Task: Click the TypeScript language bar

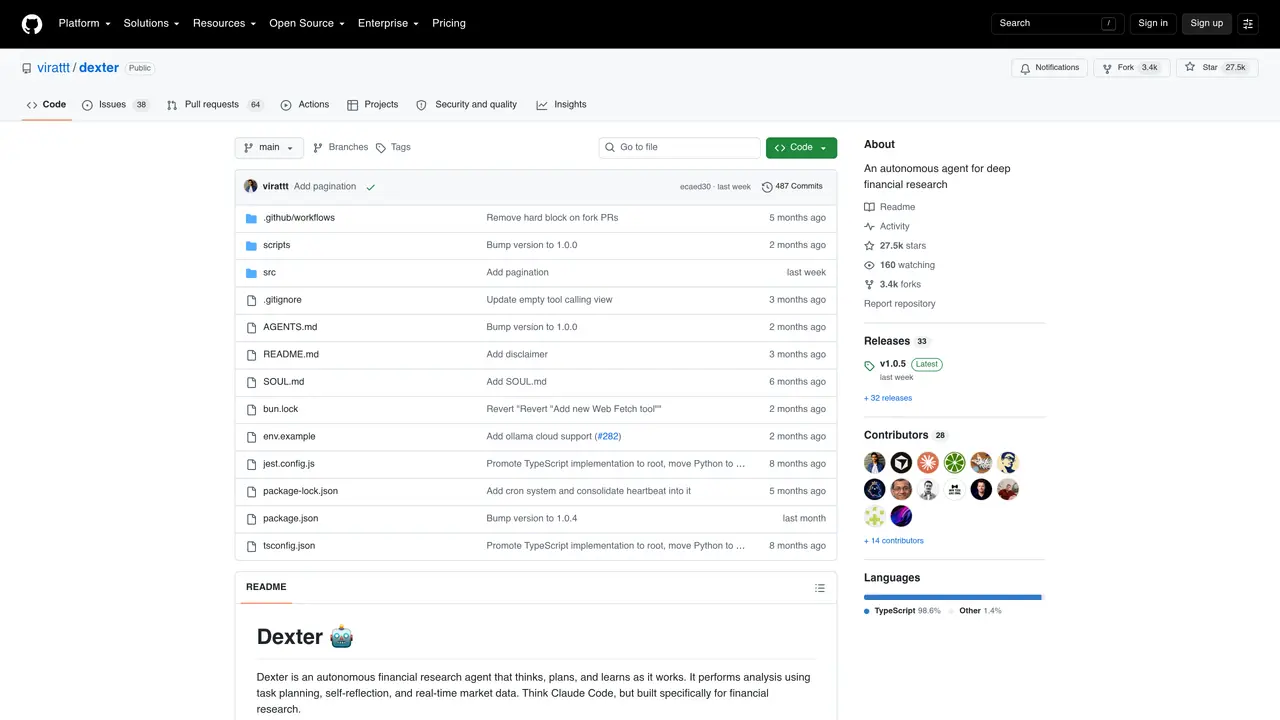Action: 951,597
